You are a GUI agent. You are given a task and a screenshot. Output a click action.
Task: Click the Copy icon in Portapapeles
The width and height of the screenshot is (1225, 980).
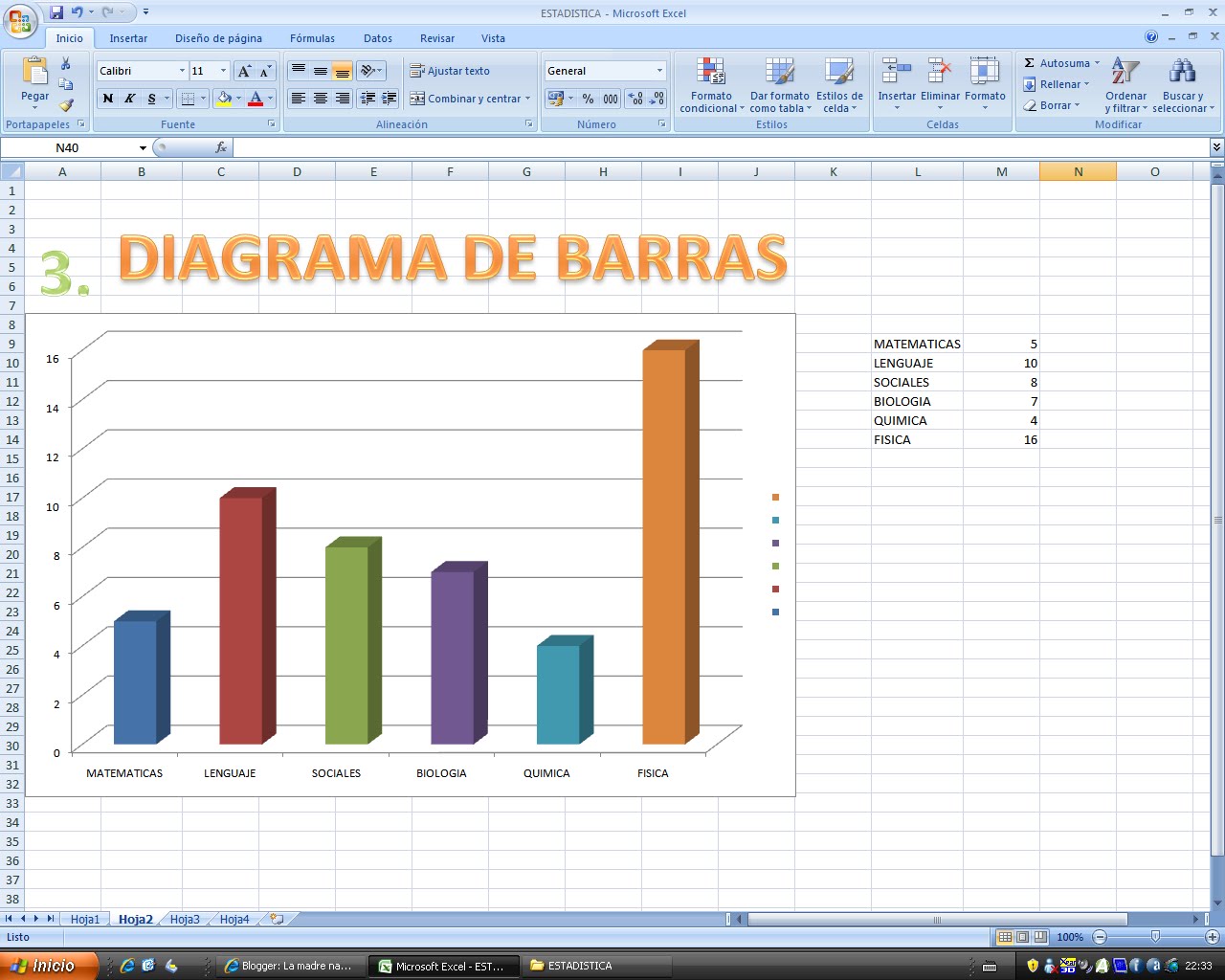pos(66,84)
